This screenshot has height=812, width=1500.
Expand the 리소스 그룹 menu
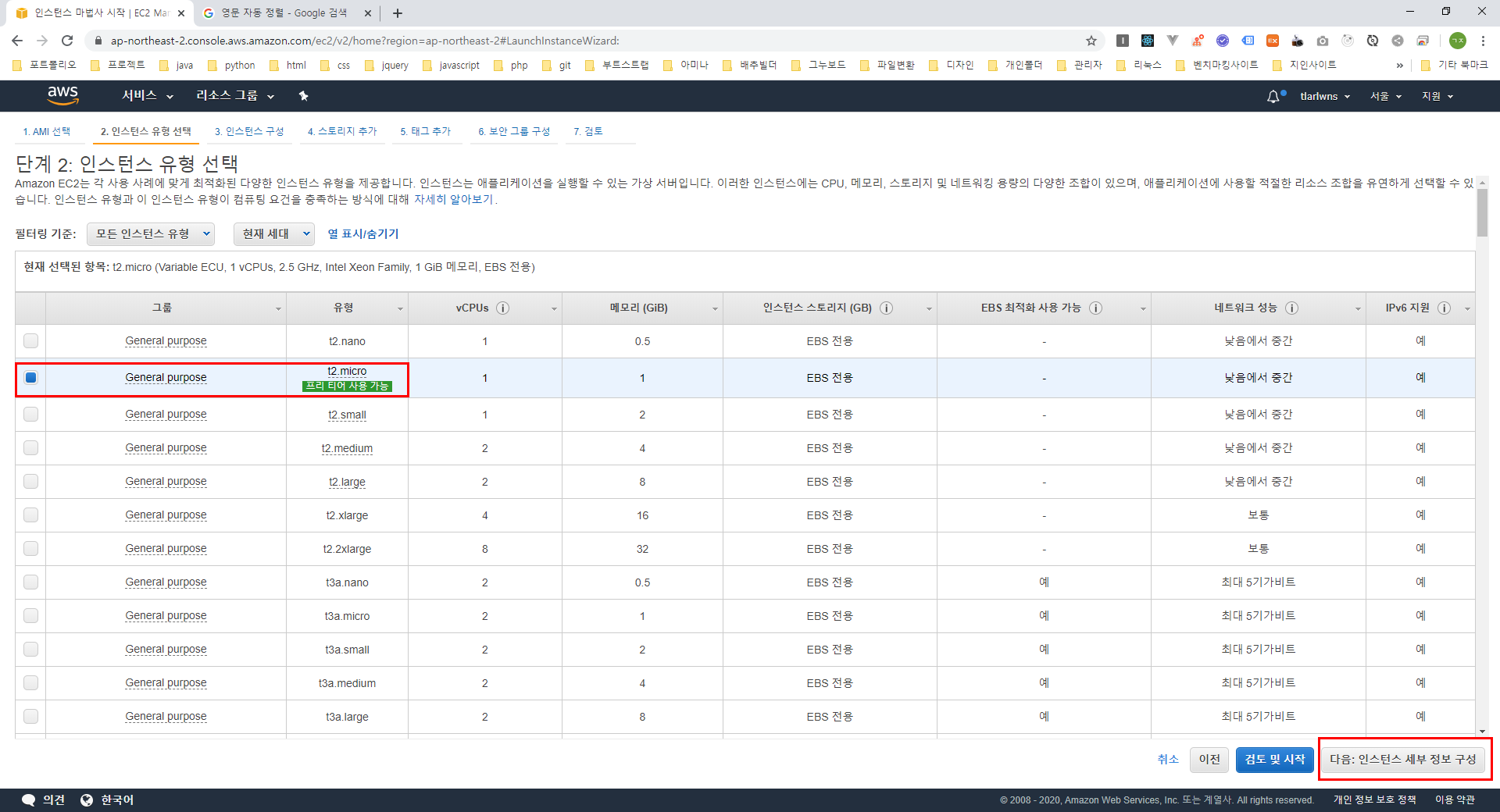pos(235,95)
